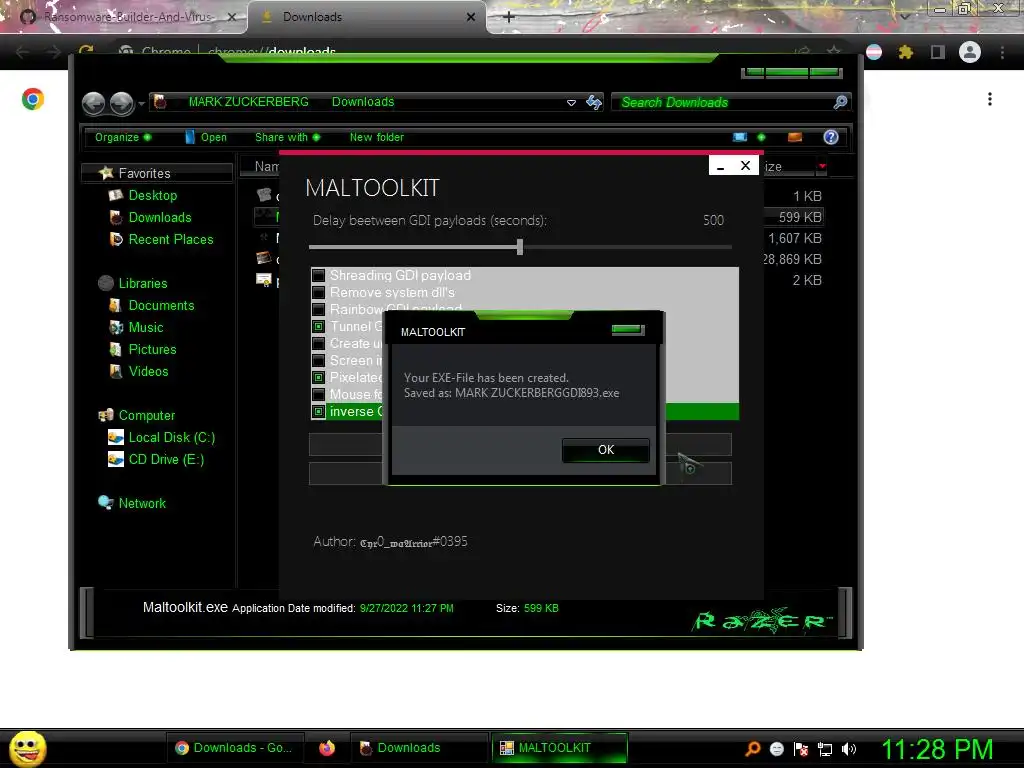Open the Documents library
Image resolution: width=1024 pixels, height=768 pixels.
coord(161,306)
